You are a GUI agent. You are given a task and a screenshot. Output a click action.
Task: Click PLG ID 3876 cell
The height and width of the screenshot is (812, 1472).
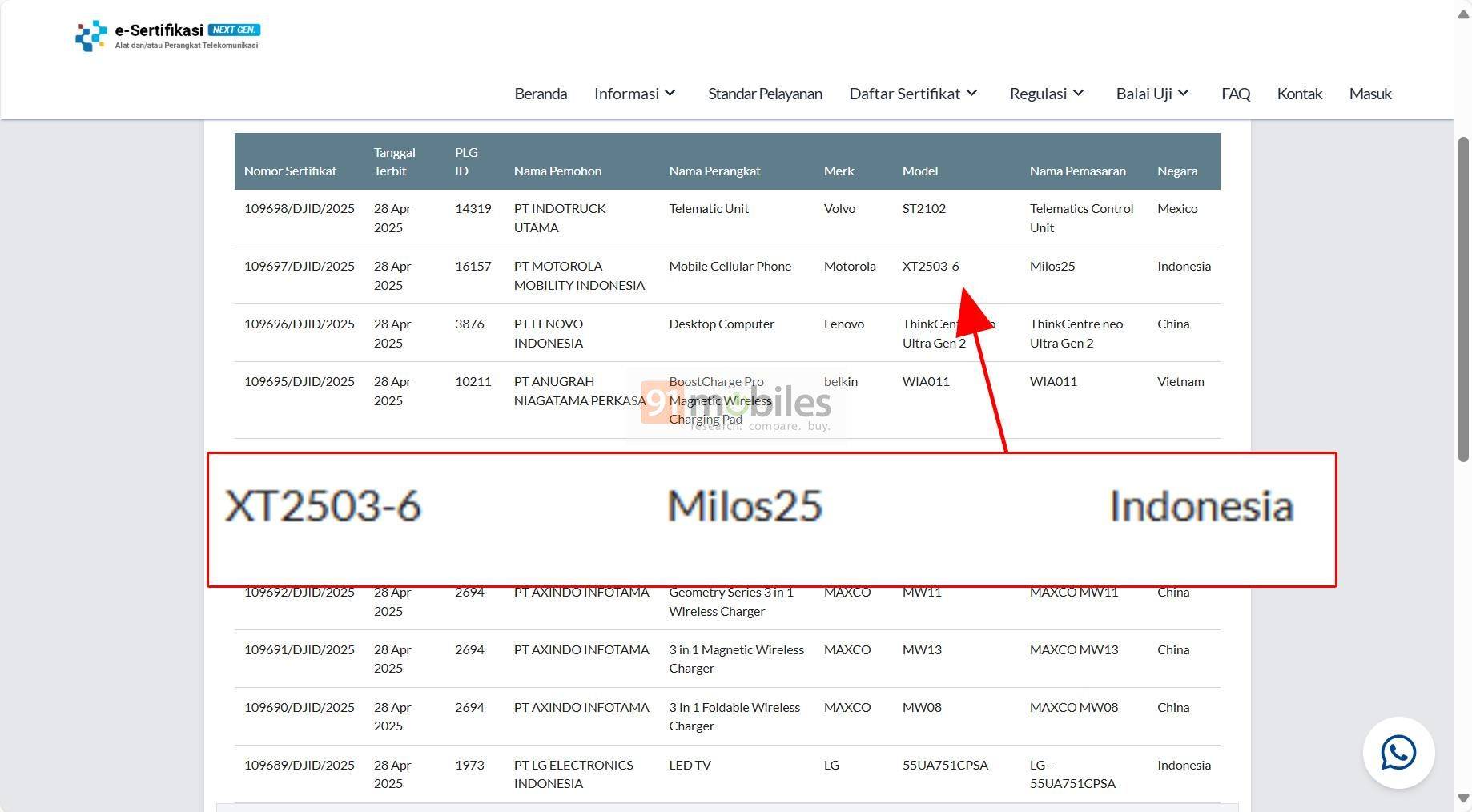[469, 324]
